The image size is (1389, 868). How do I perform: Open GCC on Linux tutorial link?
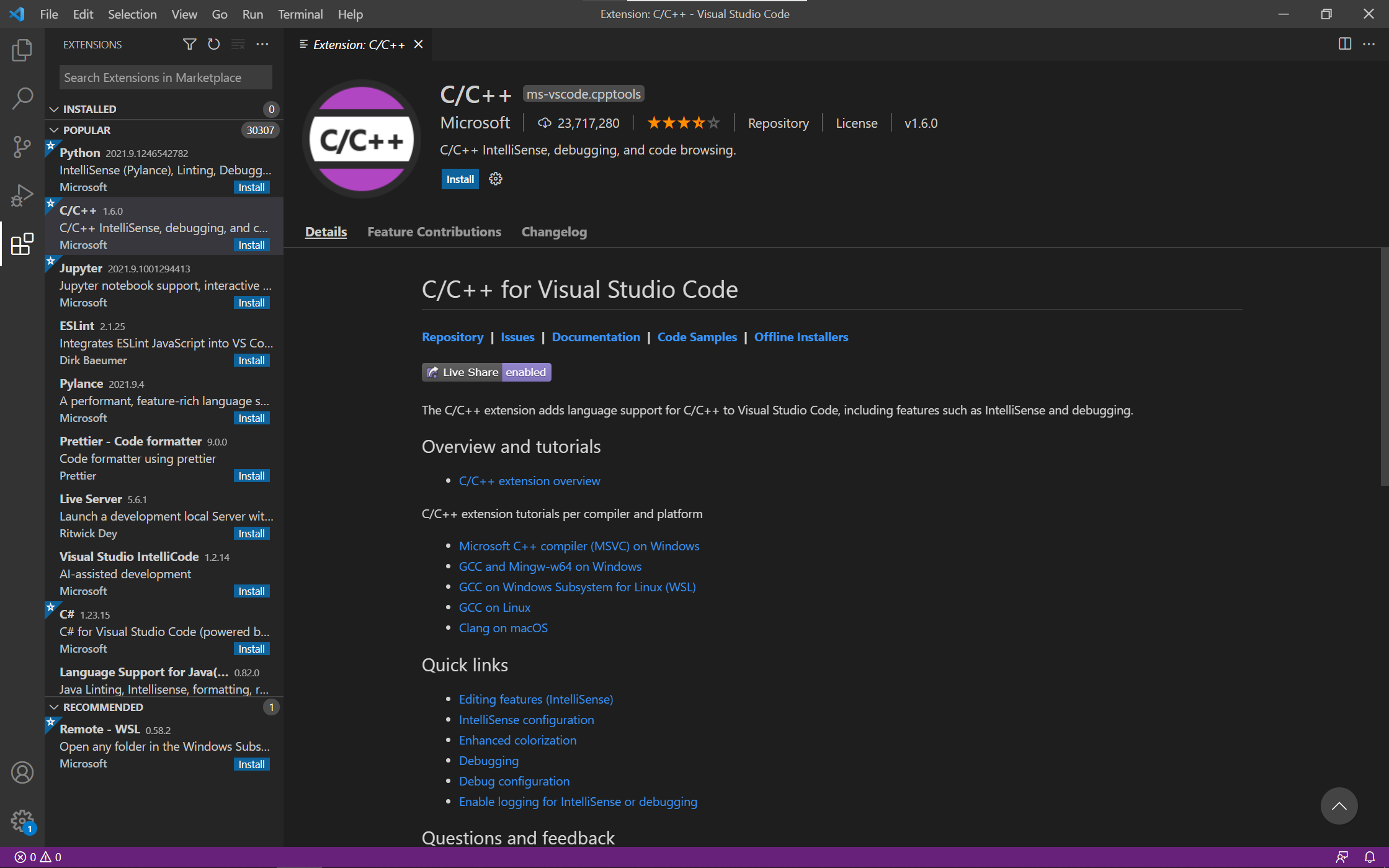click(x=494, y=607)
